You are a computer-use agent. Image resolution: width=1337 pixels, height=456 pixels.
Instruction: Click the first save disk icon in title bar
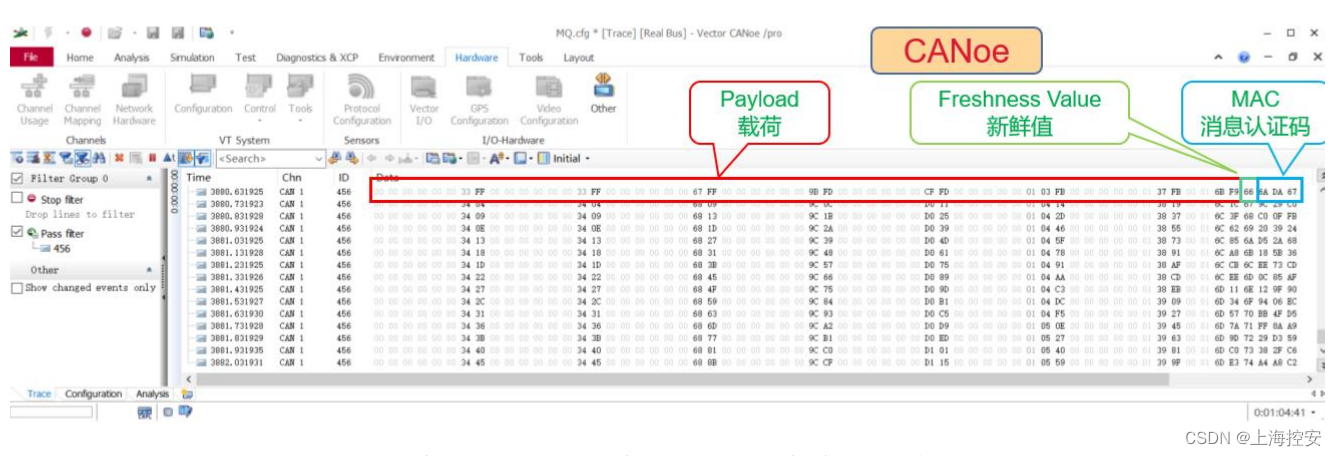click(x=153, y=33)
